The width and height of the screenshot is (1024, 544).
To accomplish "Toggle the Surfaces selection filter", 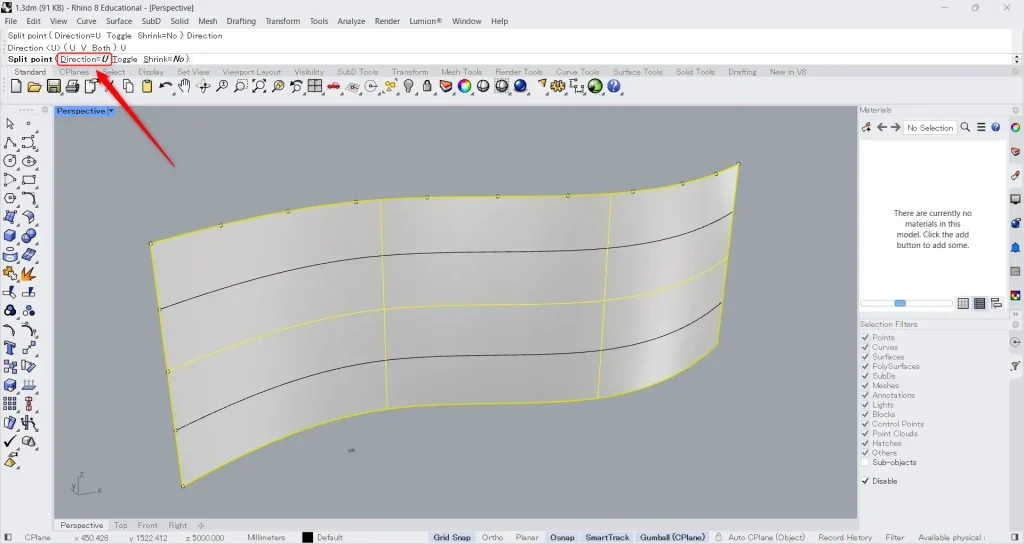I will coord(865,357).
